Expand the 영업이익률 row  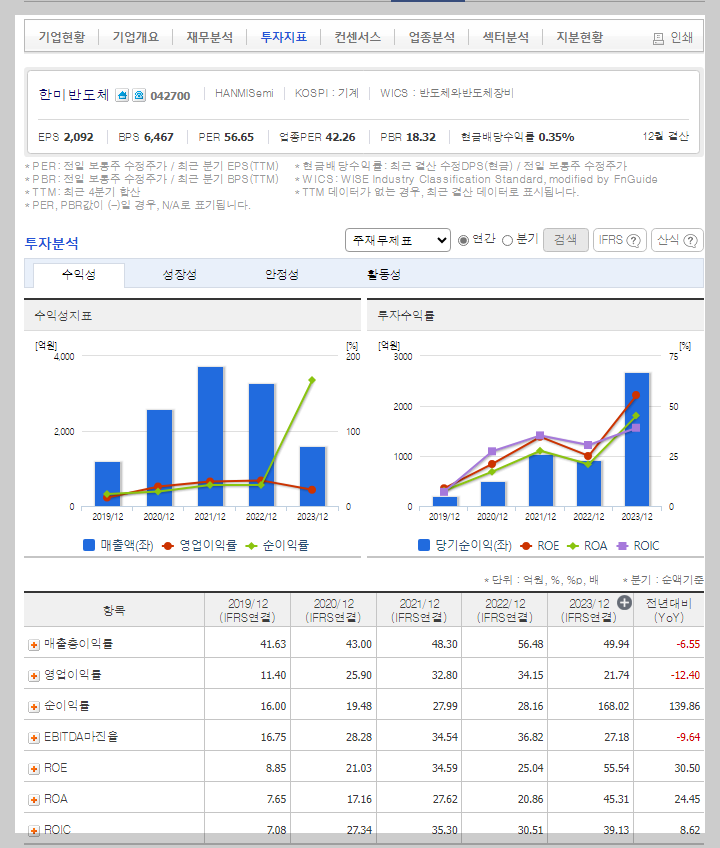[x=34, y=675]
